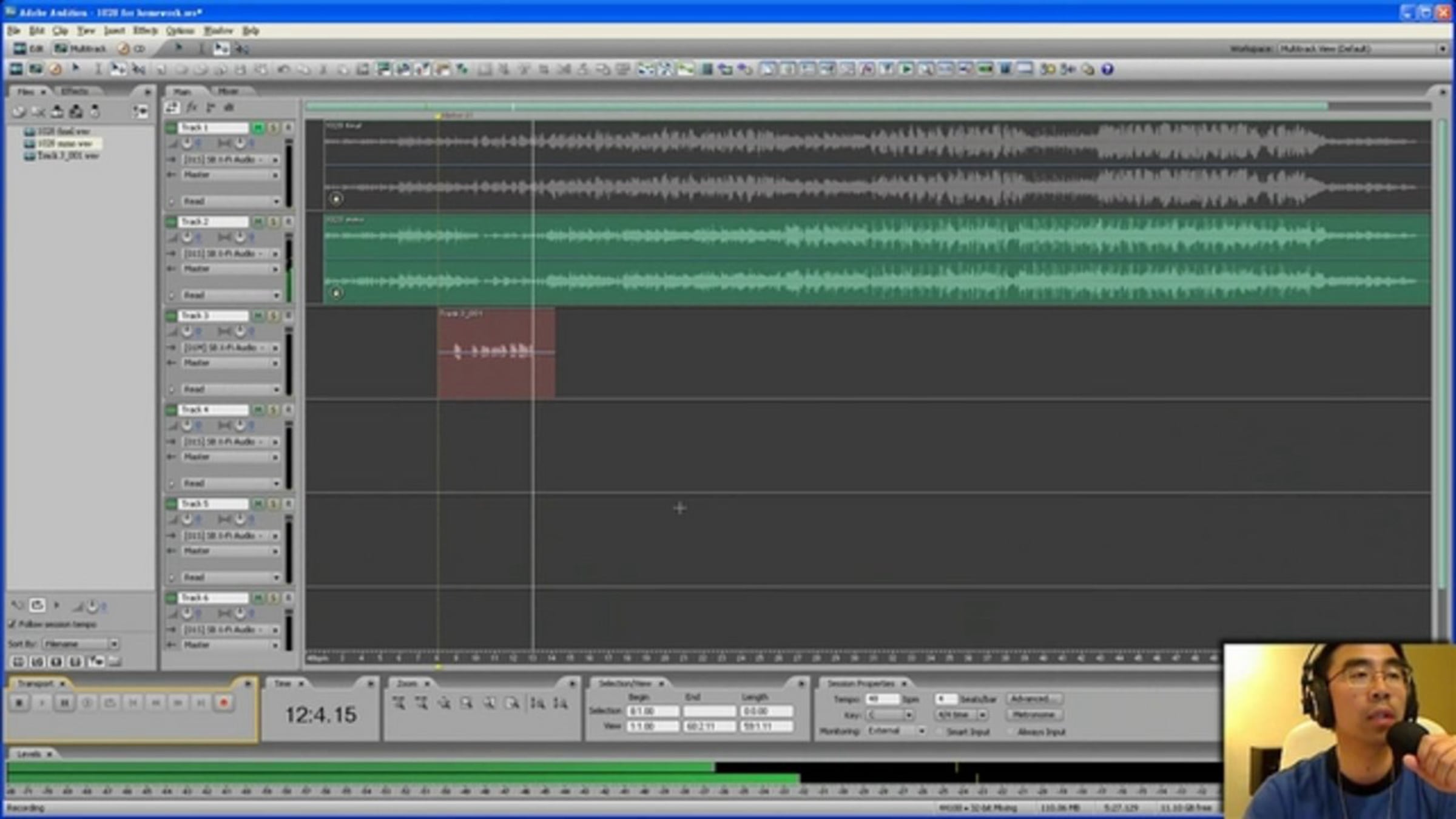Viewport: 1456px width, 819px height.
Task: Click the Record button in Transport
Action: [223, 703]
